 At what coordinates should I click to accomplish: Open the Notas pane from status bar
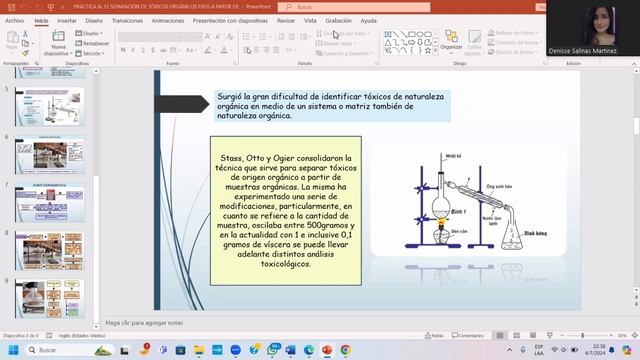(434, 336)
